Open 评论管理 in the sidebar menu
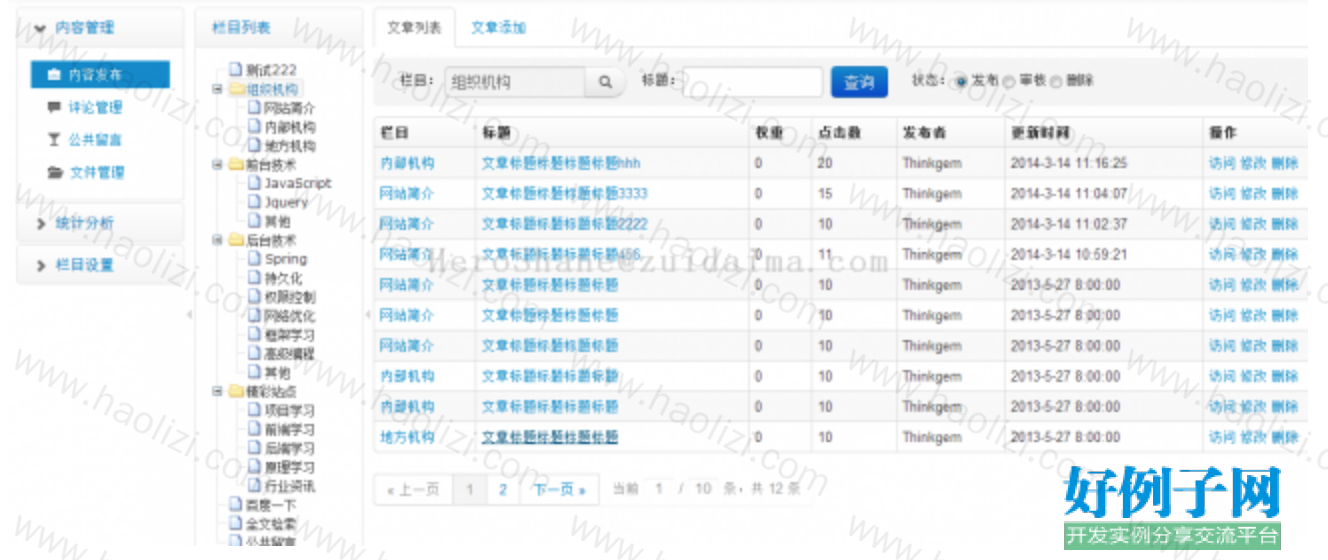1328x560 pixels. tap(95, 108)
